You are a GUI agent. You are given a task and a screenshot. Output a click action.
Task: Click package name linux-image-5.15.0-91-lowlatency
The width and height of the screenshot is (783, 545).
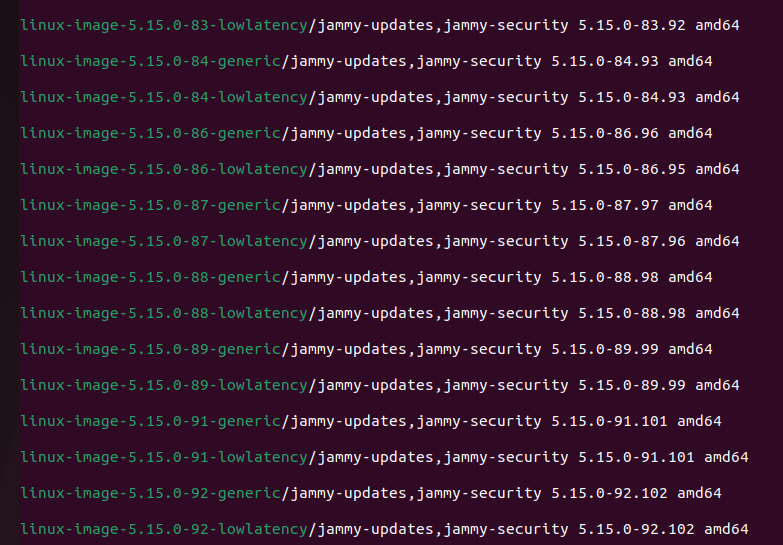pyautogui.click(x=164, y=457)
